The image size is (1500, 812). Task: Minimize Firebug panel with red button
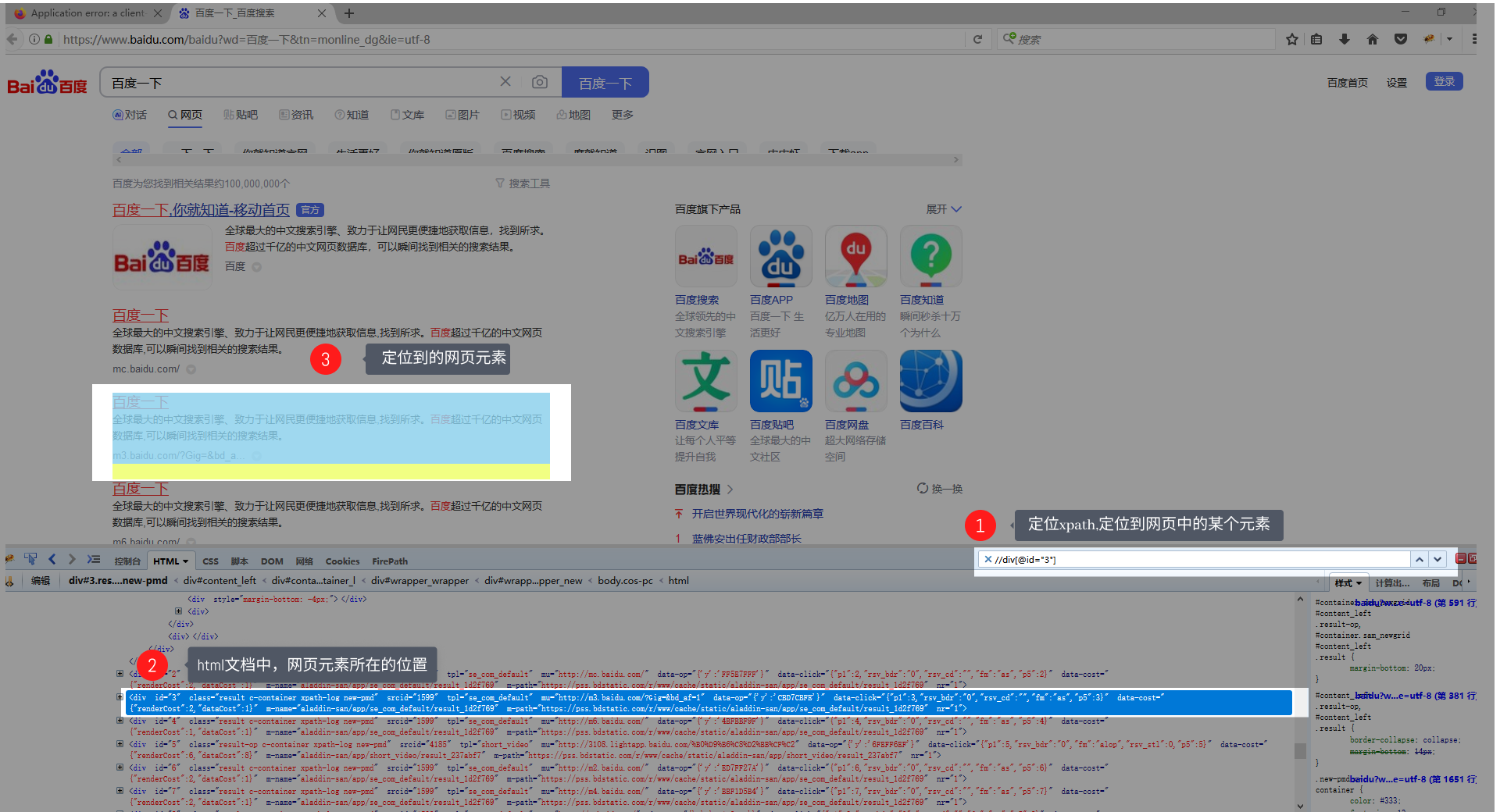coord(1460,558)
